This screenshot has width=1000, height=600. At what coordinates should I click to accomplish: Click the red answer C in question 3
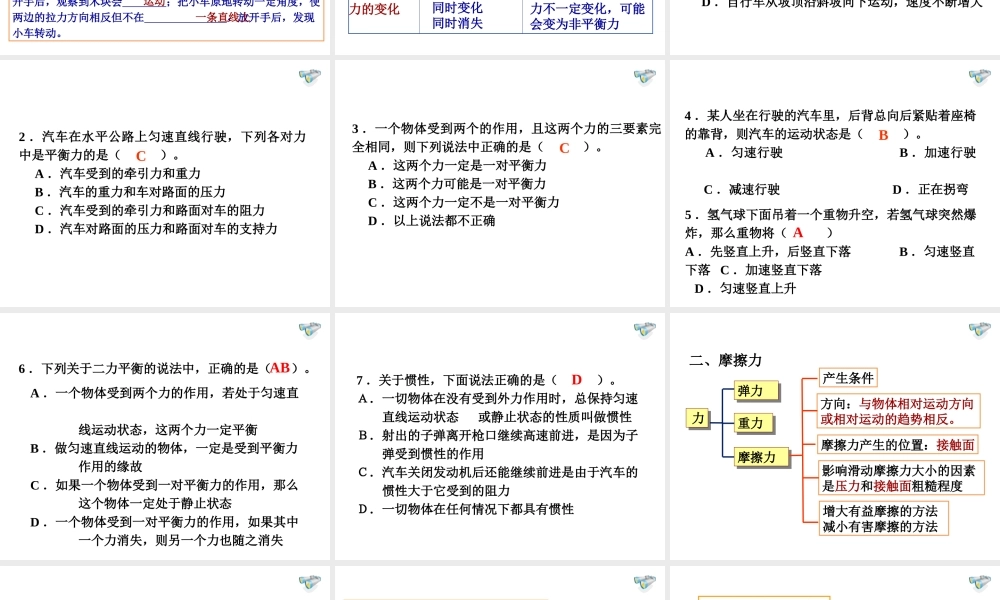point(564,148)
